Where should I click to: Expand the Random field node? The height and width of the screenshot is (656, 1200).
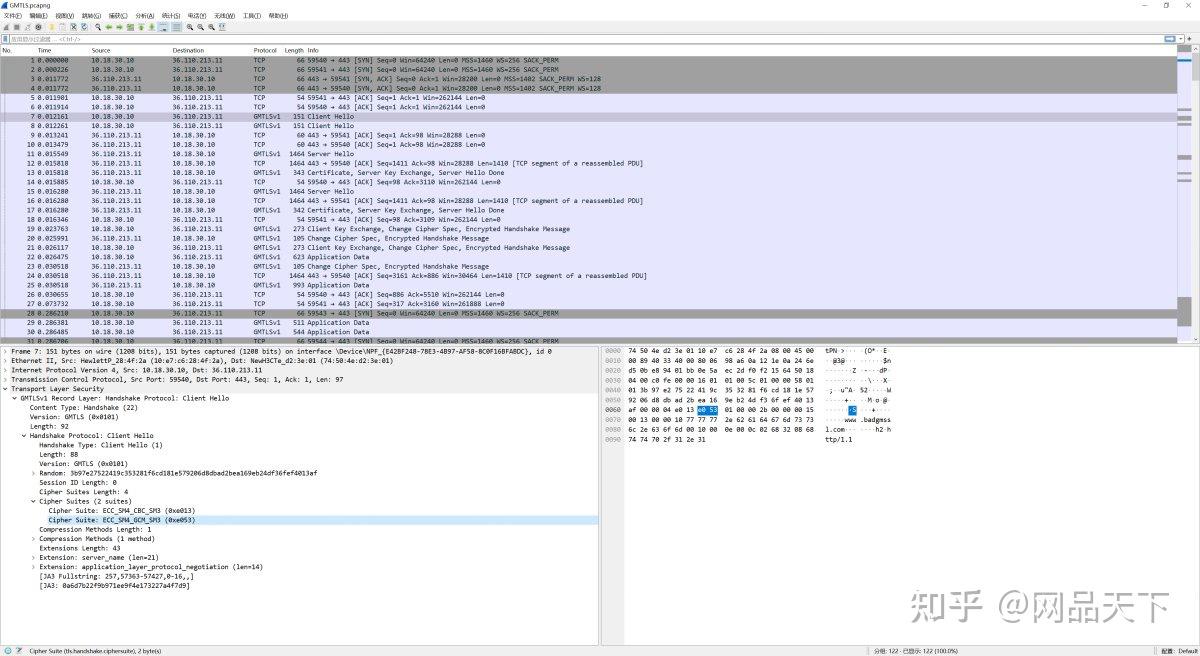34,473
